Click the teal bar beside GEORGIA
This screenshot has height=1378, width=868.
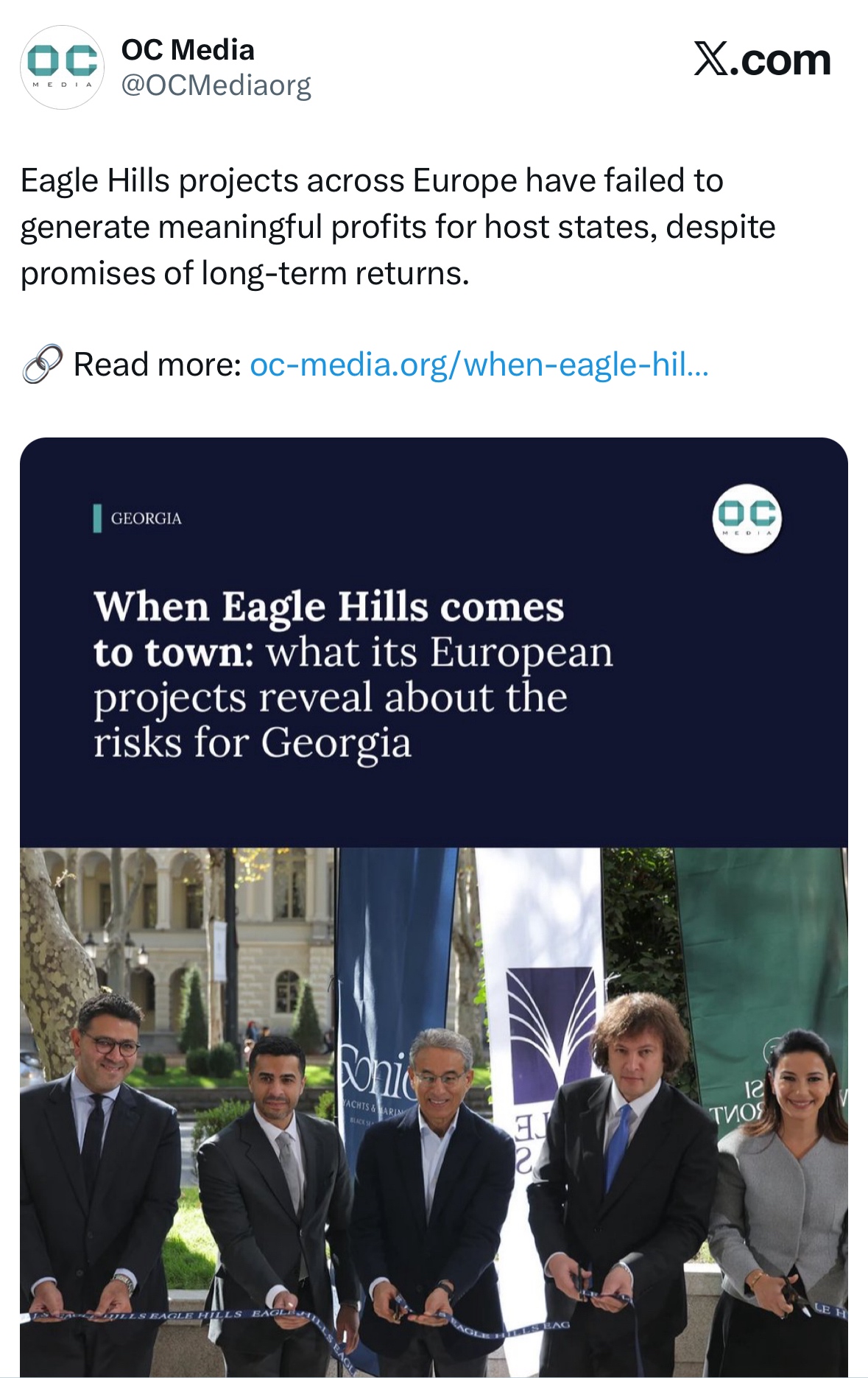pos(97,518)
